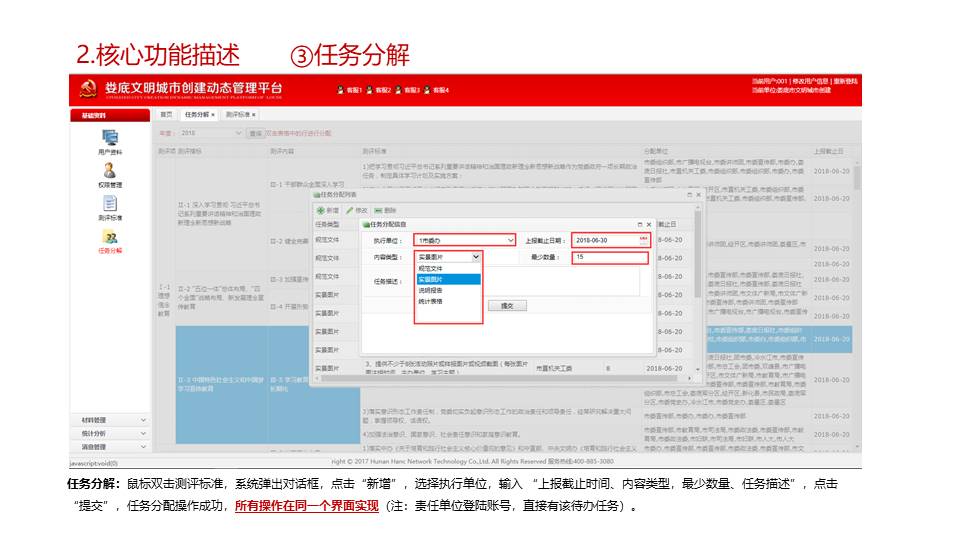Click 提交 submit button

coord(506,305)
